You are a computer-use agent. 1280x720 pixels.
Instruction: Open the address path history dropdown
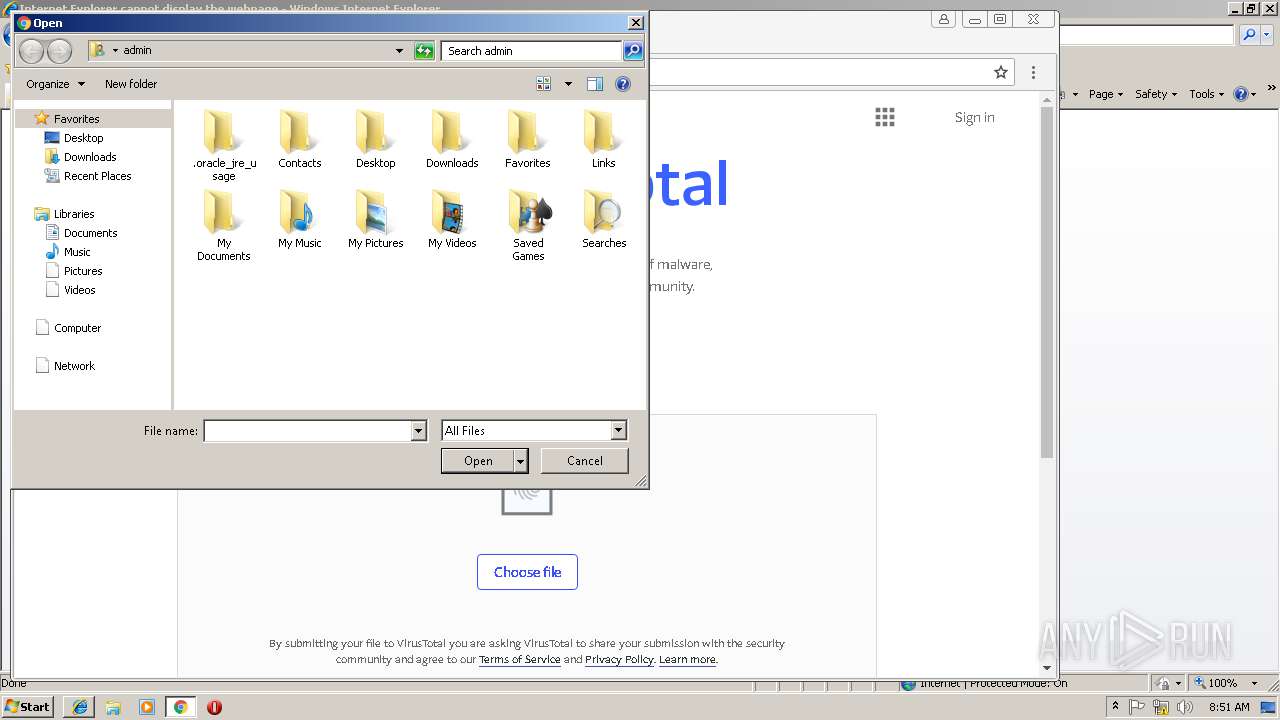tap(399, 51)
